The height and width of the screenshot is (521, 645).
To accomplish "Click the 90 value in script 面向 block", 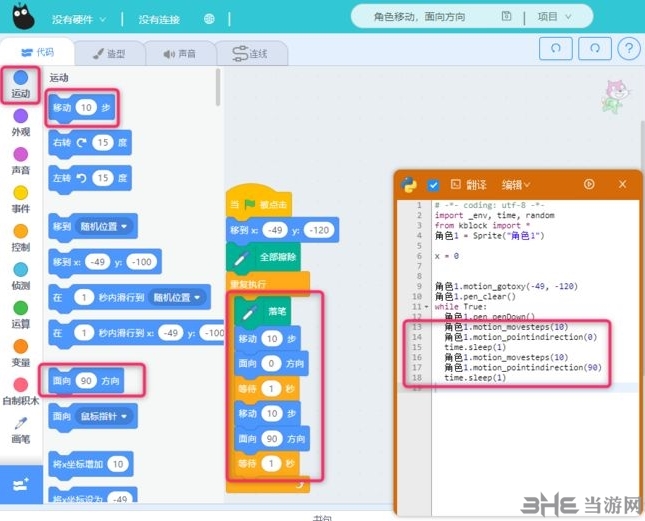I will [x=272, y=439].
